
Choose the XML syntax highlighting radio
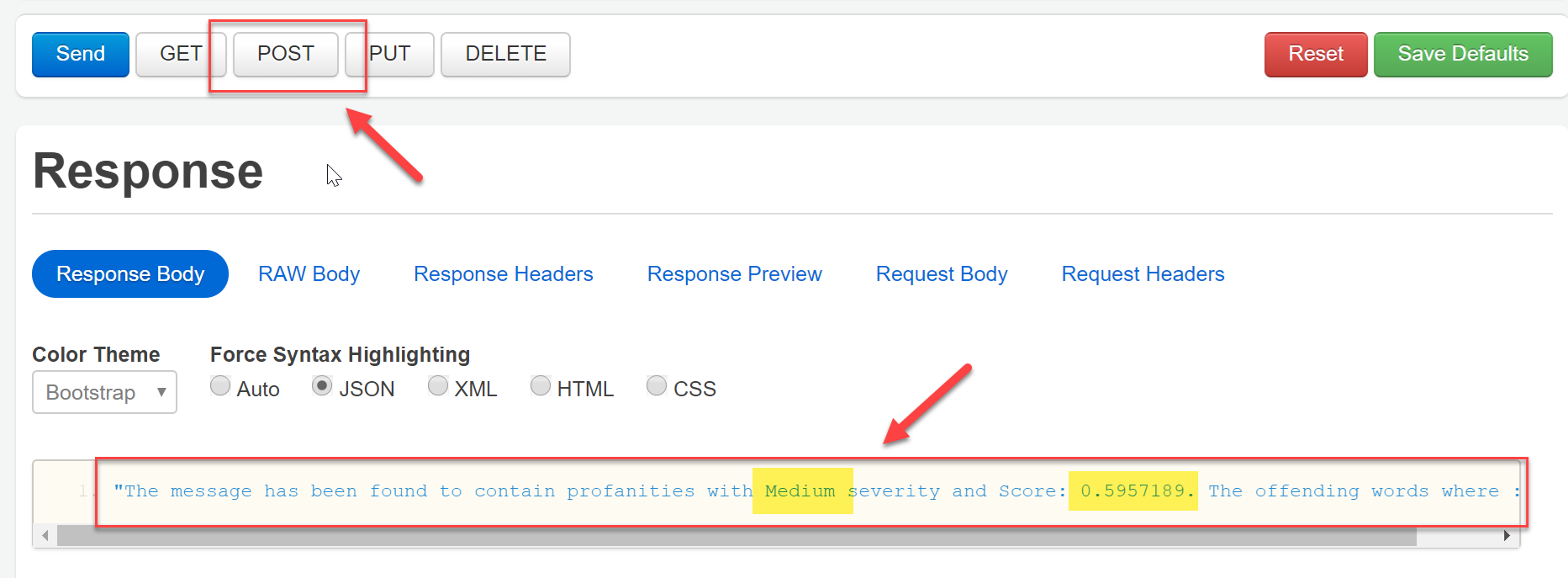coord(438,385)
